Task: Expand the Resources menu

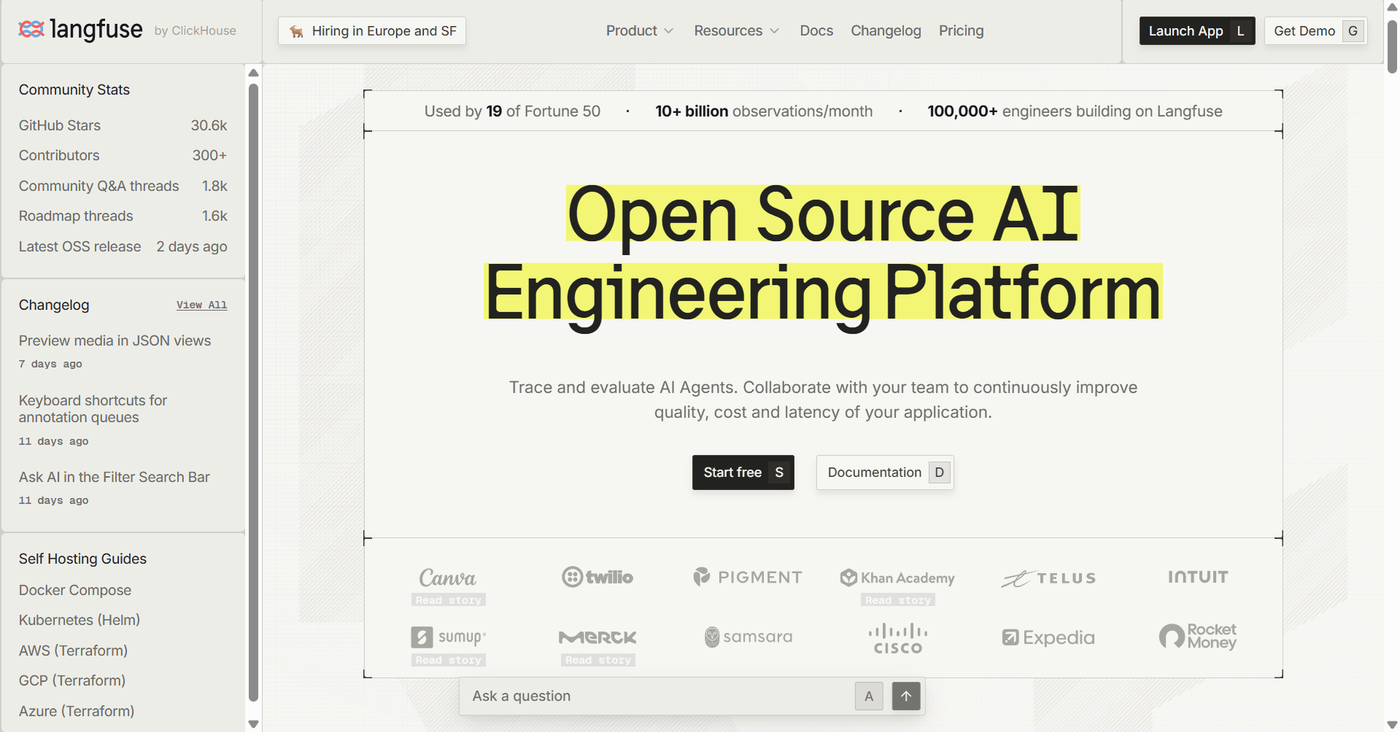Action: tap(737, 31)
